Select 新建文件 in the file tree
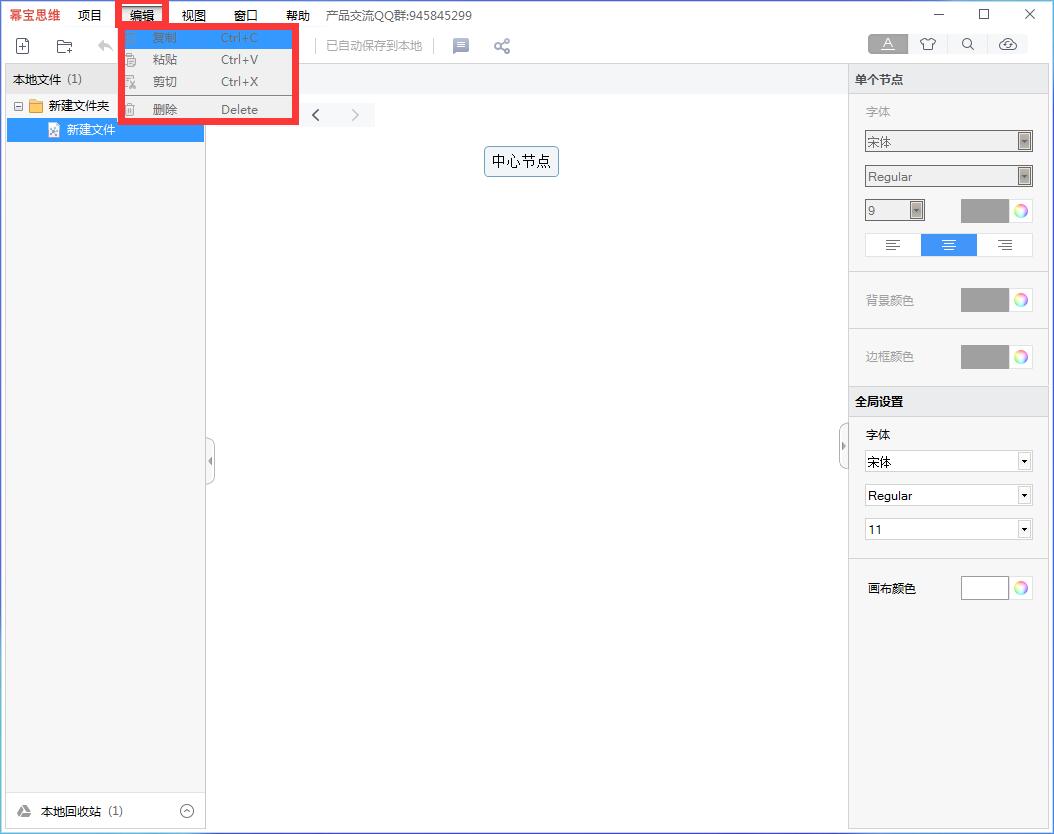 click(x=91, y=130)
